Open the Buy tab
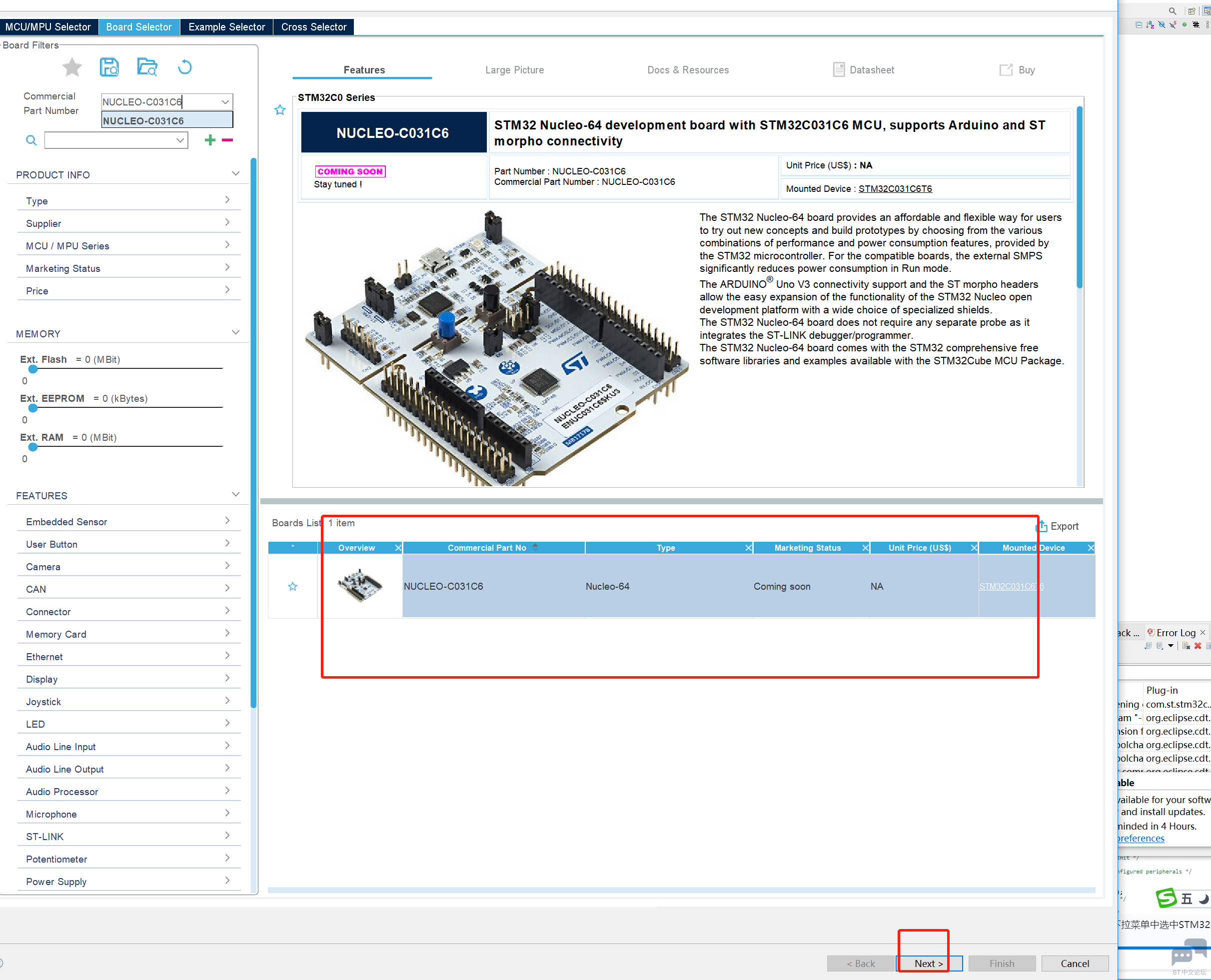This screenshot has width=1211, height=980. [1018, 70]
